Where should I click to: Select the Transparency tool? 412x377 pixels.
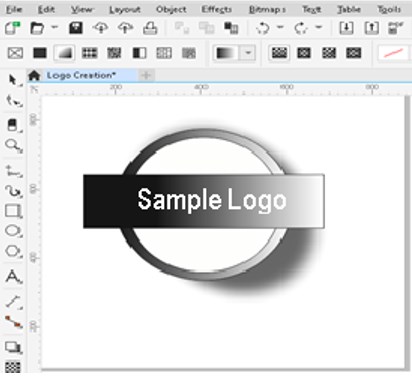pyautogui.click(x=13, y=367)
